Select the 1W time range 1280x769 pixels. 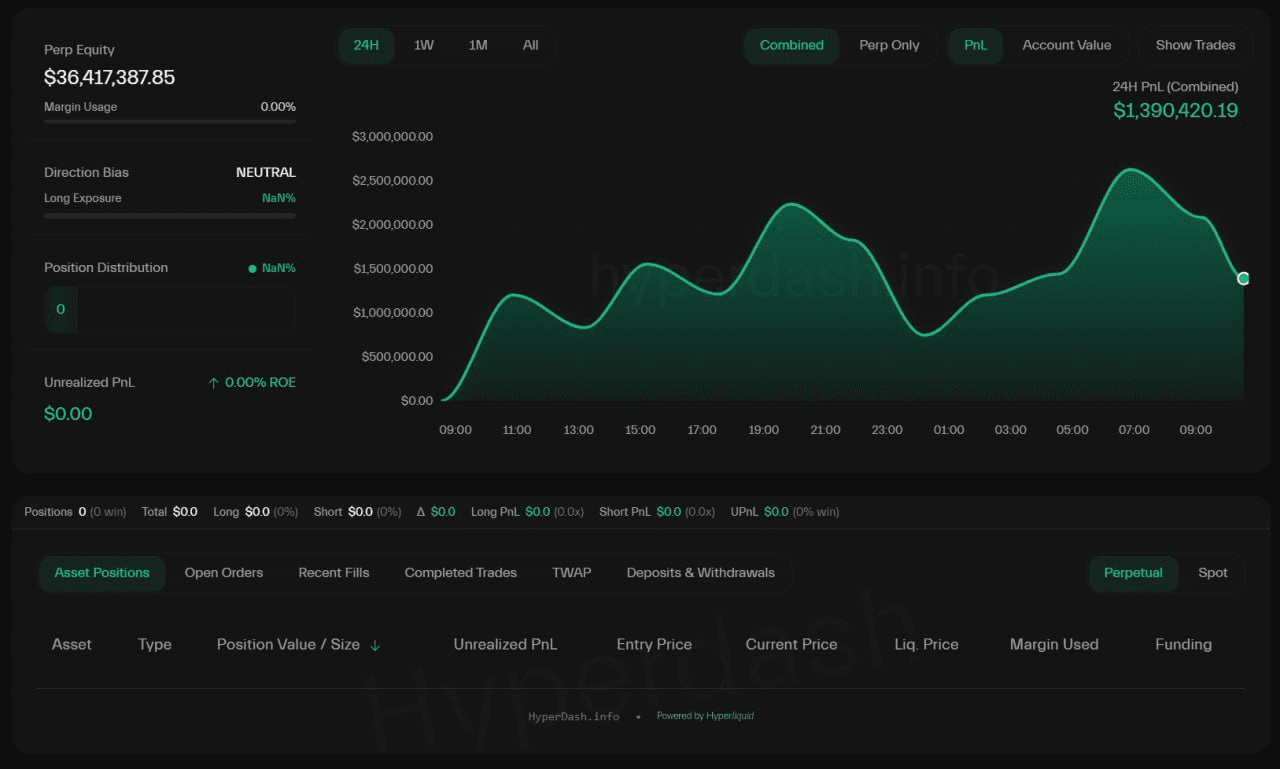coord(424,45)
